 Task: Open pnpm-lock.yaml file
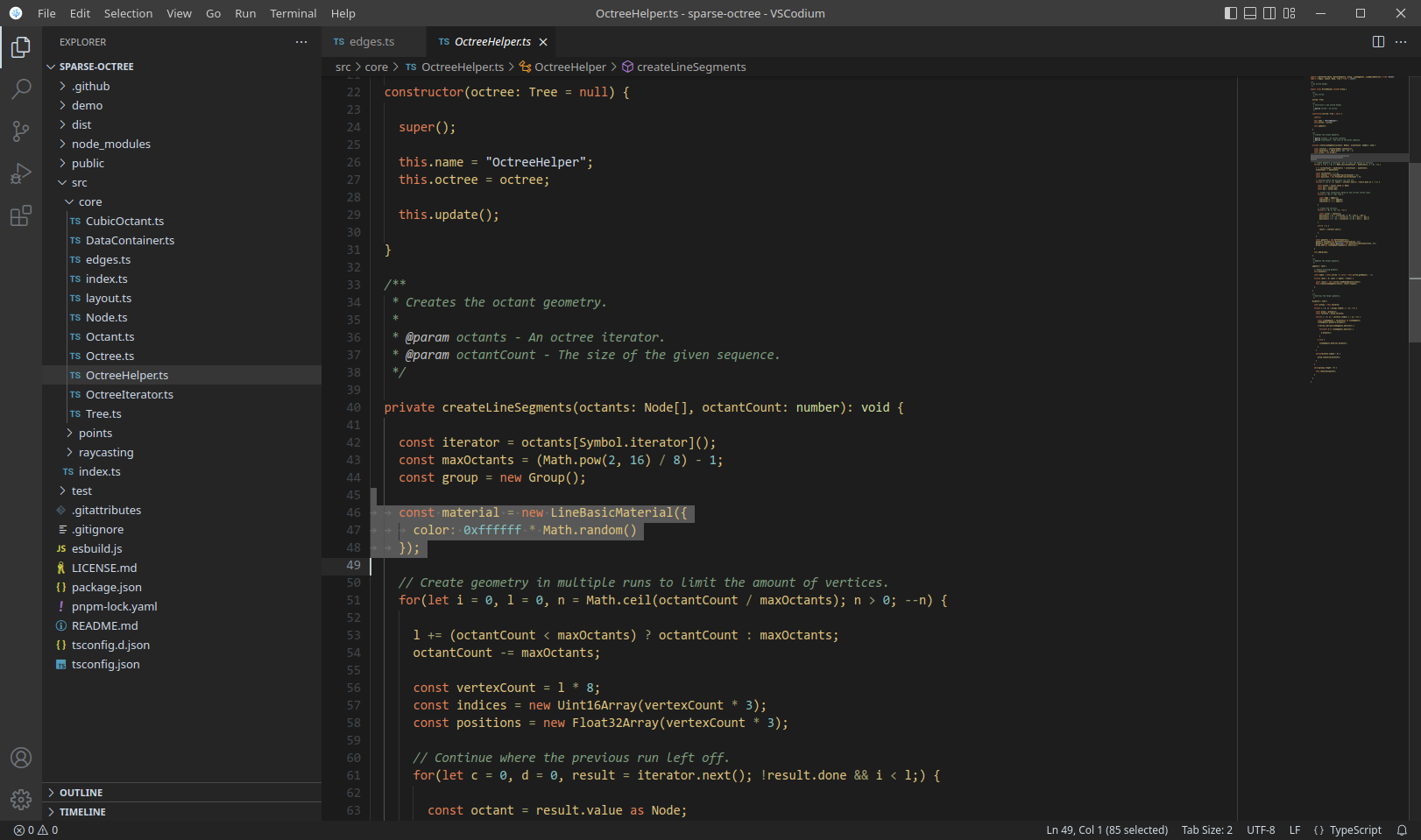point(182,606)
